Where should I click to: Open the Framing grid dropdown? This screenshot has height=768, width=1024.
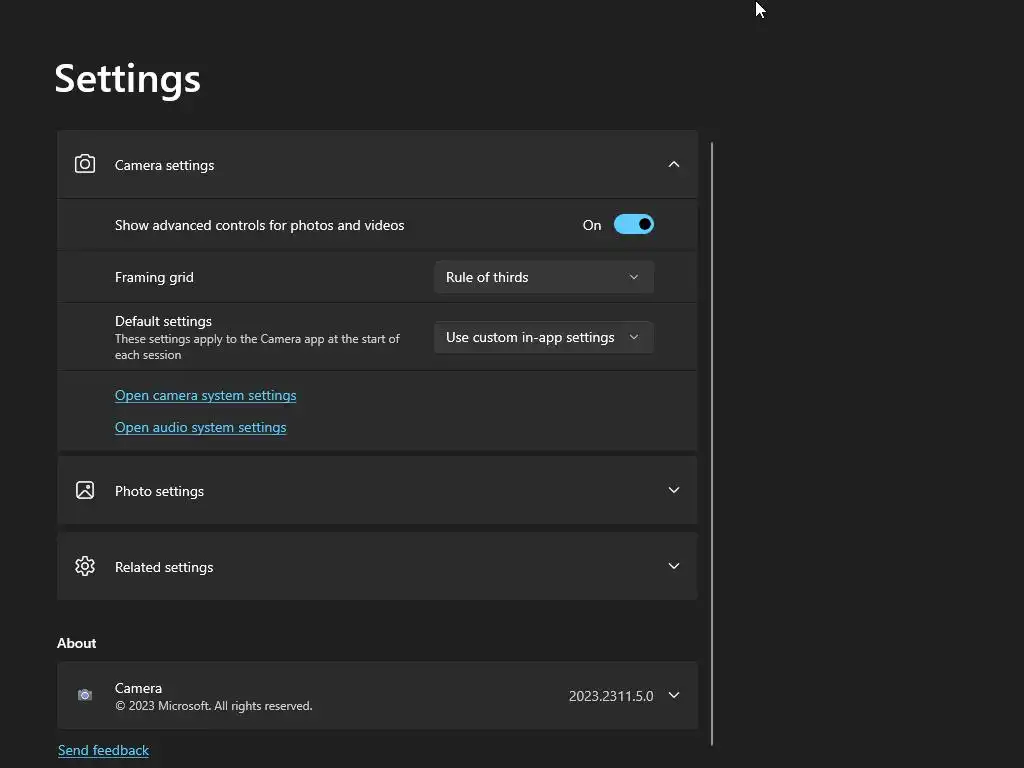pos(543,277)
